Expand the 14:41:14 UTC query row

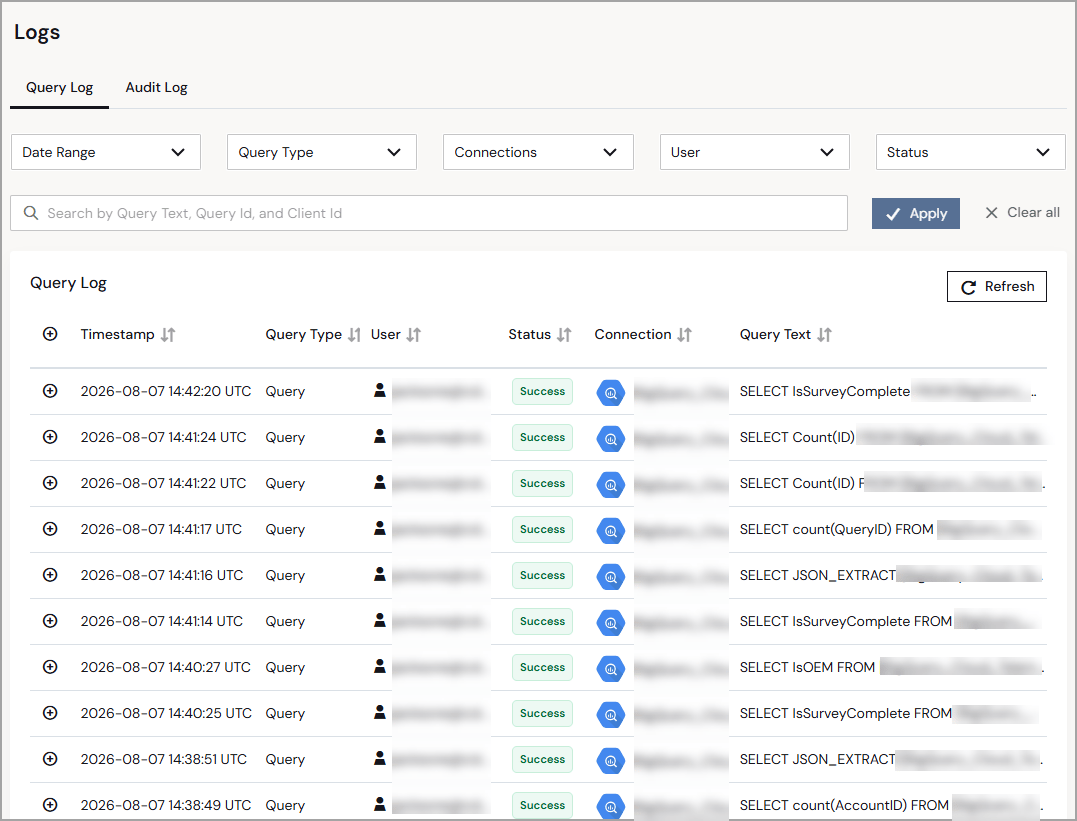click(50, 621)
